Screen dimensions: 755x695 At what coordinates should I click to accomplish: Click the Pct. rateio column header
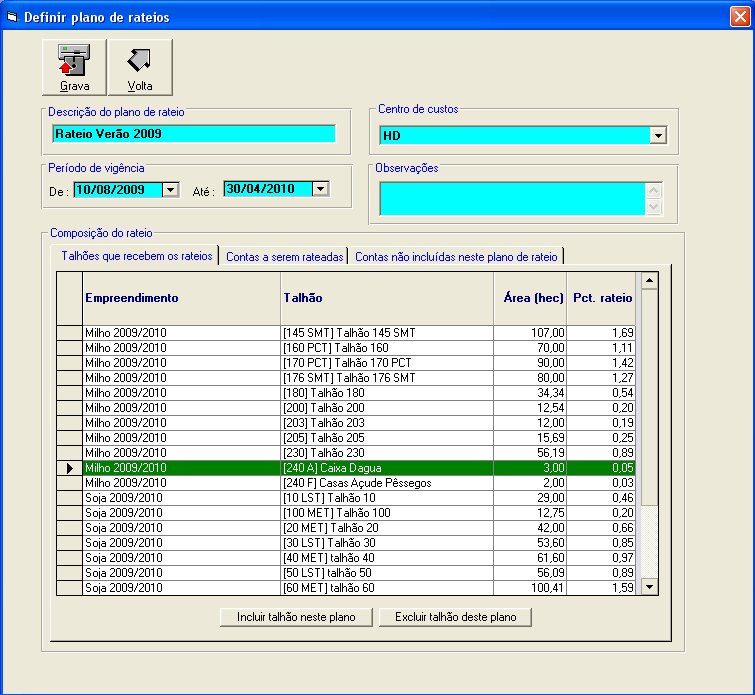point(601,298)
